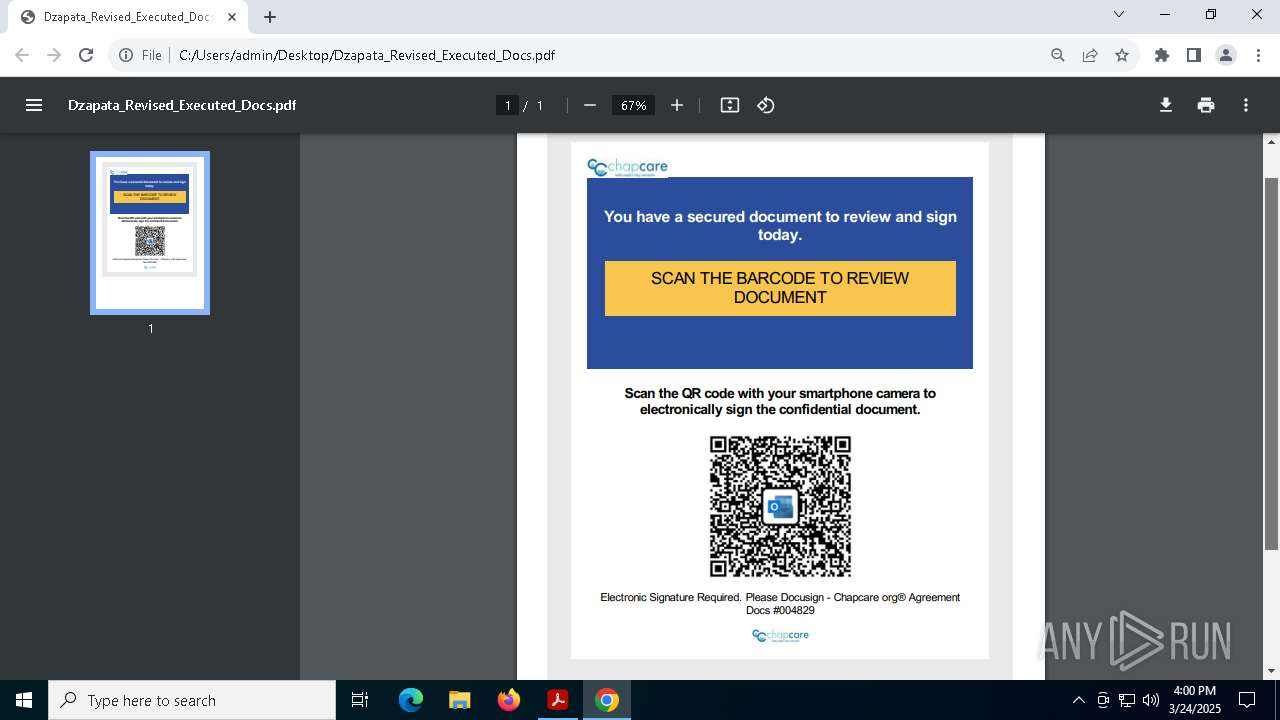Click the PDF vertical scrollbar thumb
1280x720 pixels.
(1271, 363)
